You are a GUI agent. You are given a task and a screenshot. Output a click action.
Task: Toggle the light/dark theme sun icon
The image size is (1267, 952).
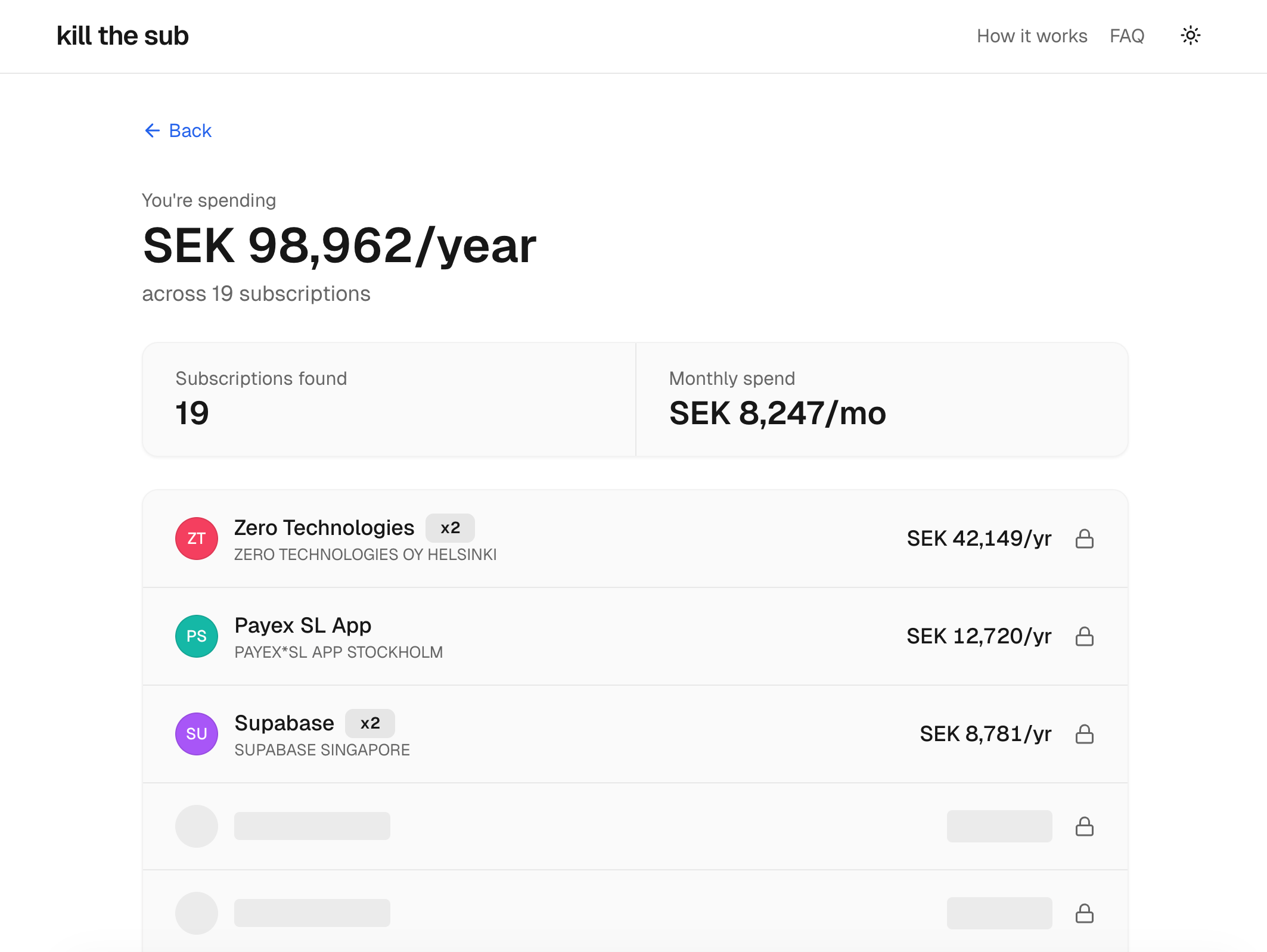click(x=1190, y=36)
